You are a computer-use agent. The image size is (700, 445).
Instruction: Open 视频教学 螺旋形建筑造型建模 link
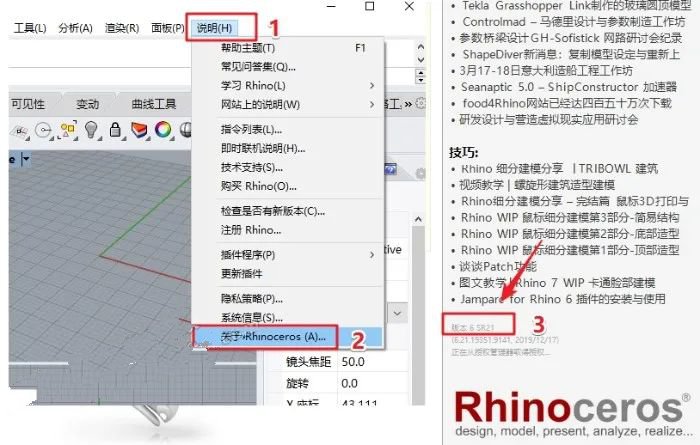coord(537,185)
